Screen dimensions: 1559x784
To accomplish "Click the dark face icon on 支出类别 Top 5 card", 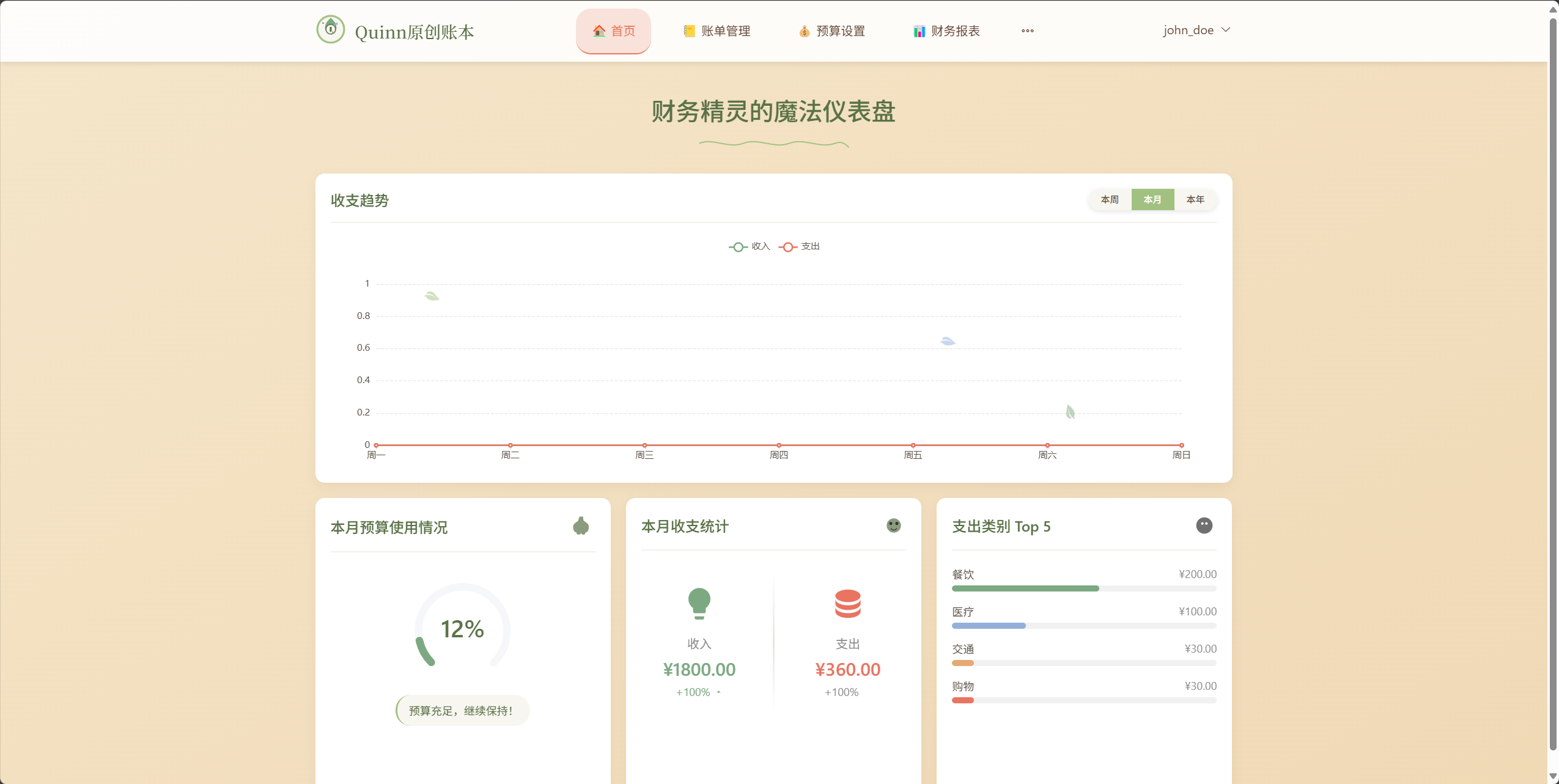I will pos(1203,525).
